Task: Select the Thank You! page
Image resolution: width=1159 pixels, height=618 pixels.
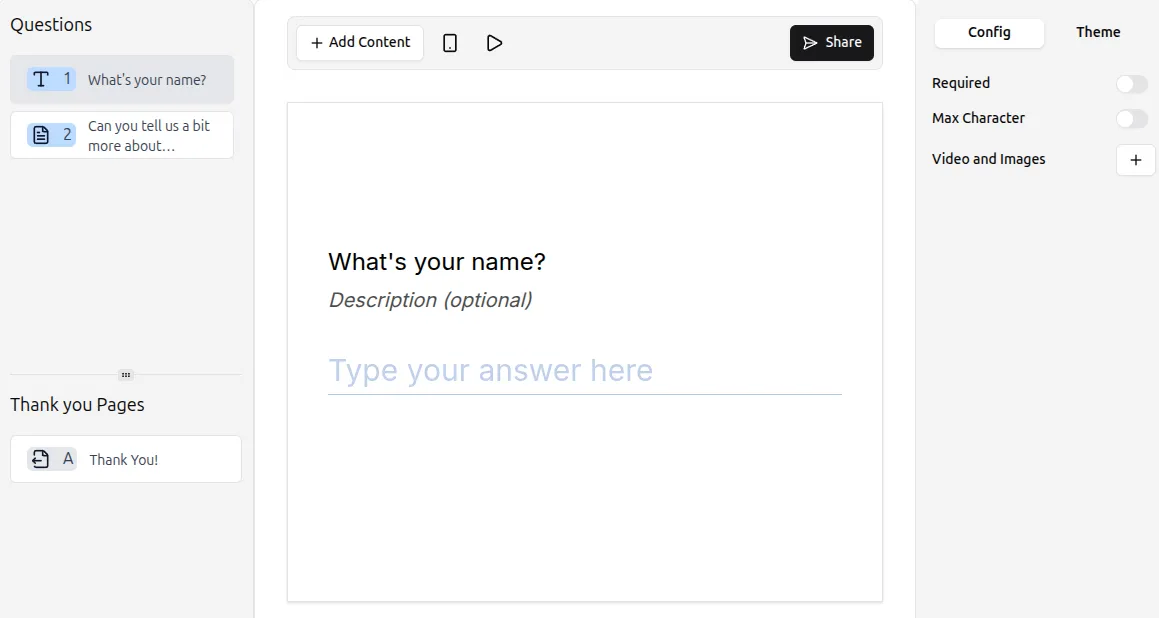Action: tap(124, 459)
